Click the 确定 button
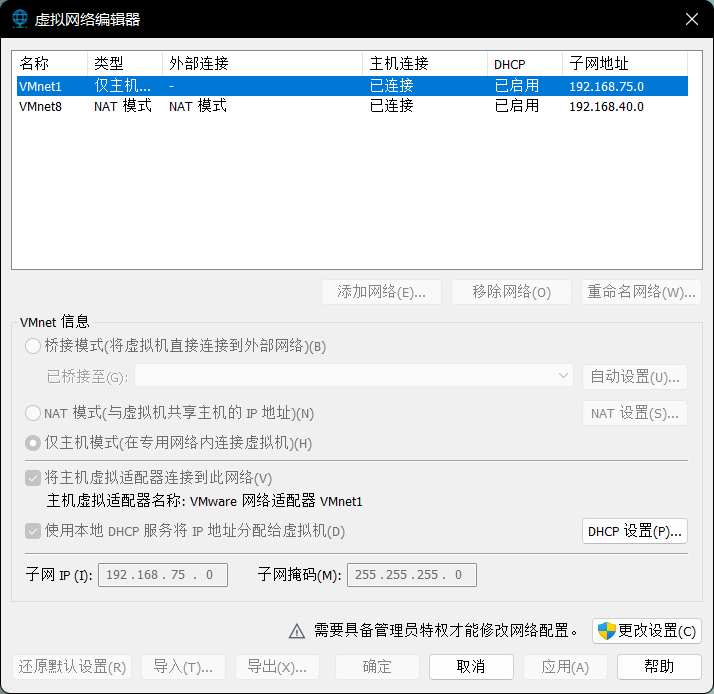Image resolution: width=714 pixels, height=694 pixels. click(x=377, y=667)
